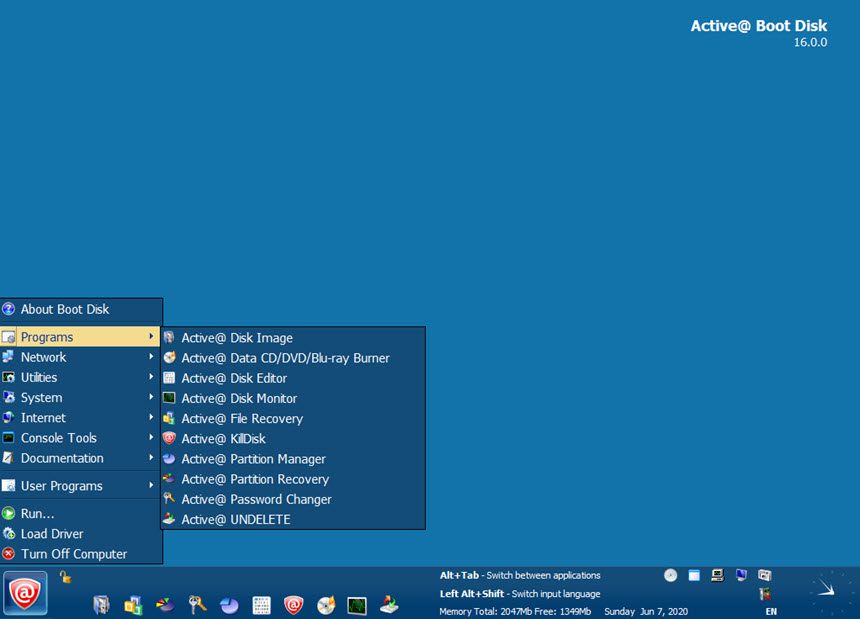Screen dimensions: 860x619
Task: Click the Alt+Tab switch applications hint
Action: (519, 575)
